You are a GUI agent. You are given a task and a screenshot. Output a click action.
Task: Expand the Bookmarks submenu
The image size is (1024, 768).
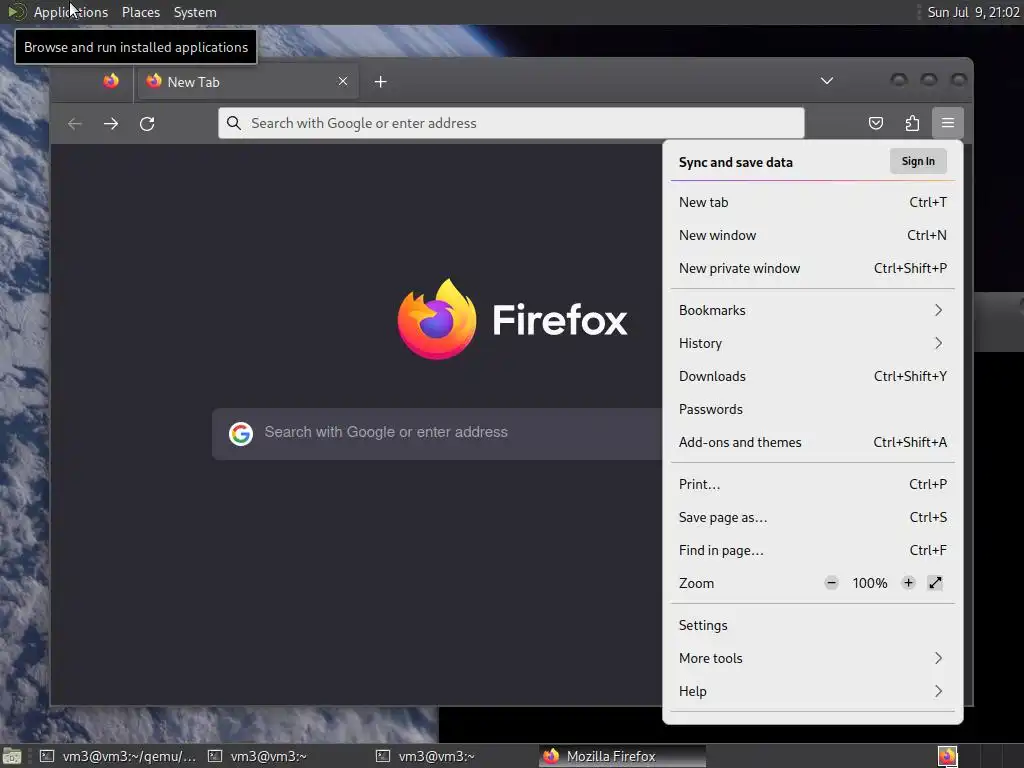point(812,310)
